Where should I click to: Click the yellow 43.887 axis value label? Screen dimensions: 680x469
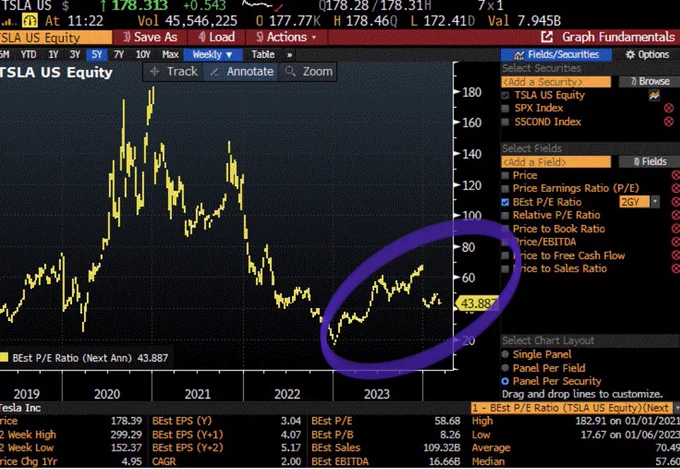(475, 303)
